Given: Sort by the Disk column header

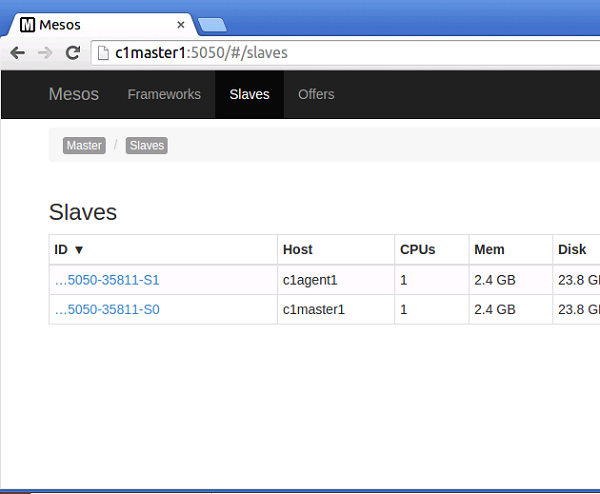Looking at the screenshot, I should tap(576, 249).
